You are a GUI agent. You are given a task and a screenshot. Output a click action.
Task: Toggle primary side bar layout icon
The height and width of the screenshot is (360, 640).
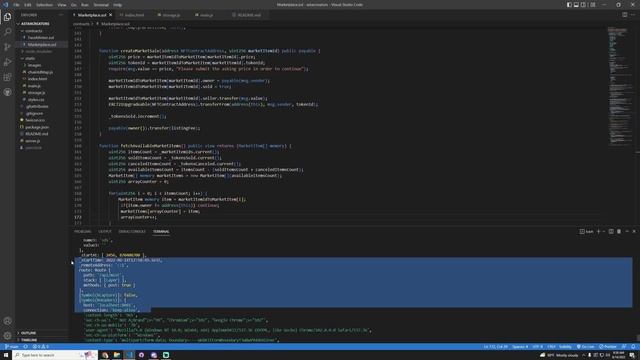(569, 5)
